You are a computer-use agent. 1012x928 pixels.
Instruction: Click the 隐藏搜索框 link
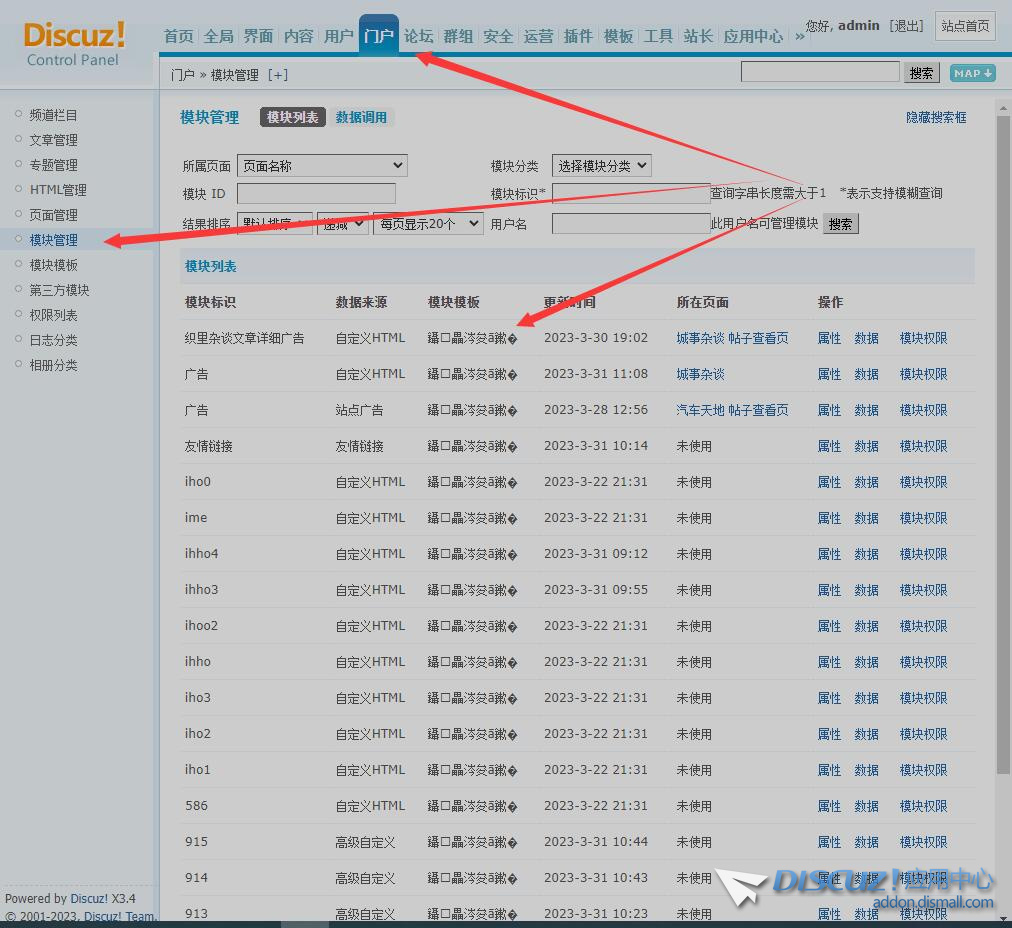coord(936,117)
